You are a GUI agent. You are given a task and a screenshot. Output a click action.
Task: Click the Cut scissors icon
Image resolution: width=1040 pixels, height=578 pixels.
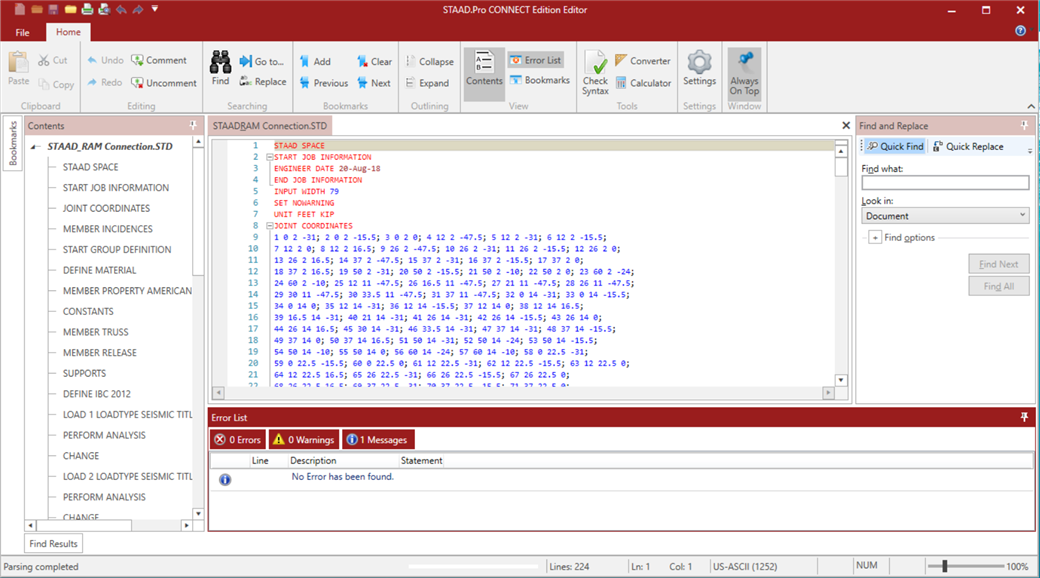44,60
